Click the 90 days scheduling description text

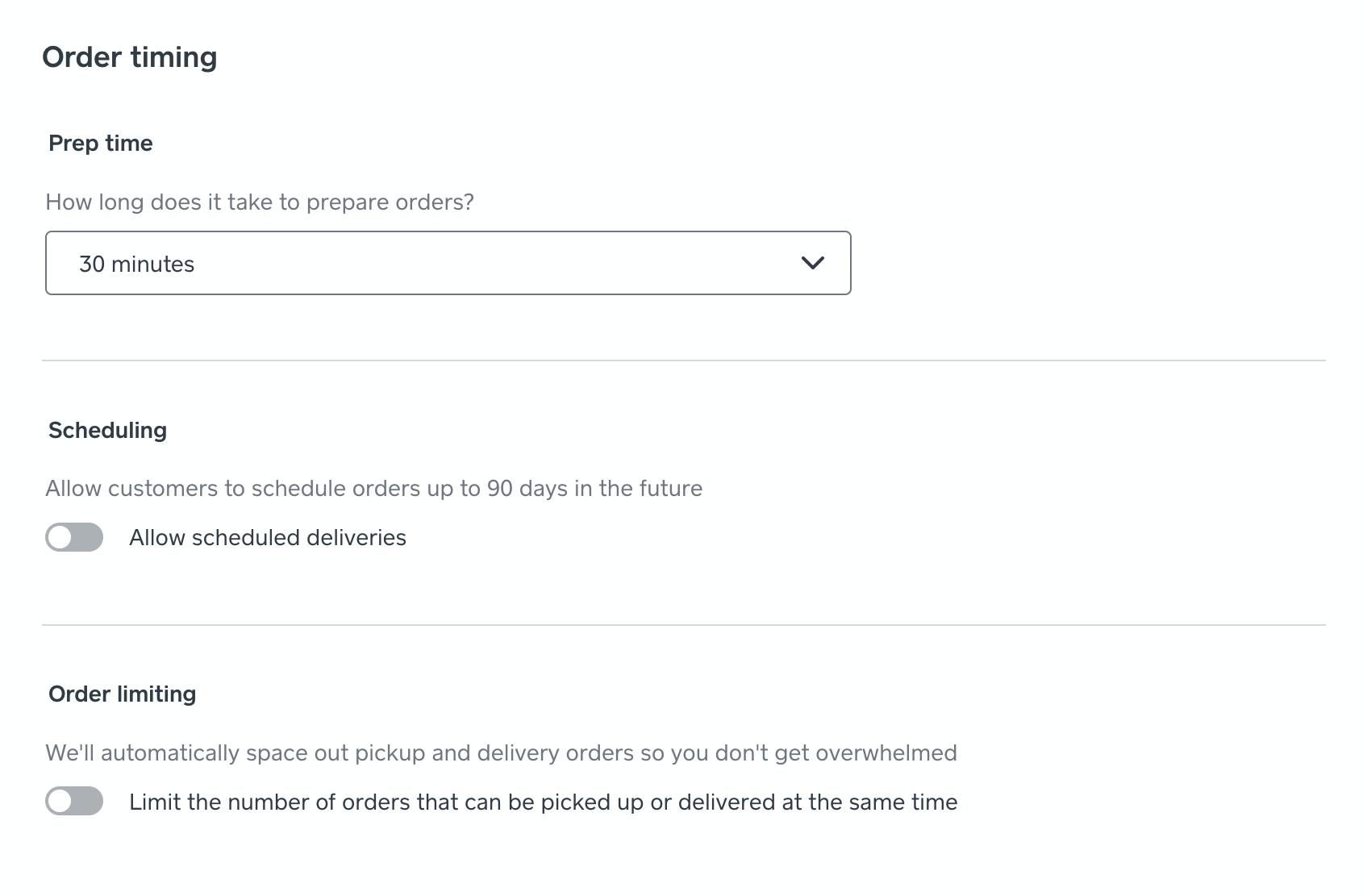click(x=373, y=487)
